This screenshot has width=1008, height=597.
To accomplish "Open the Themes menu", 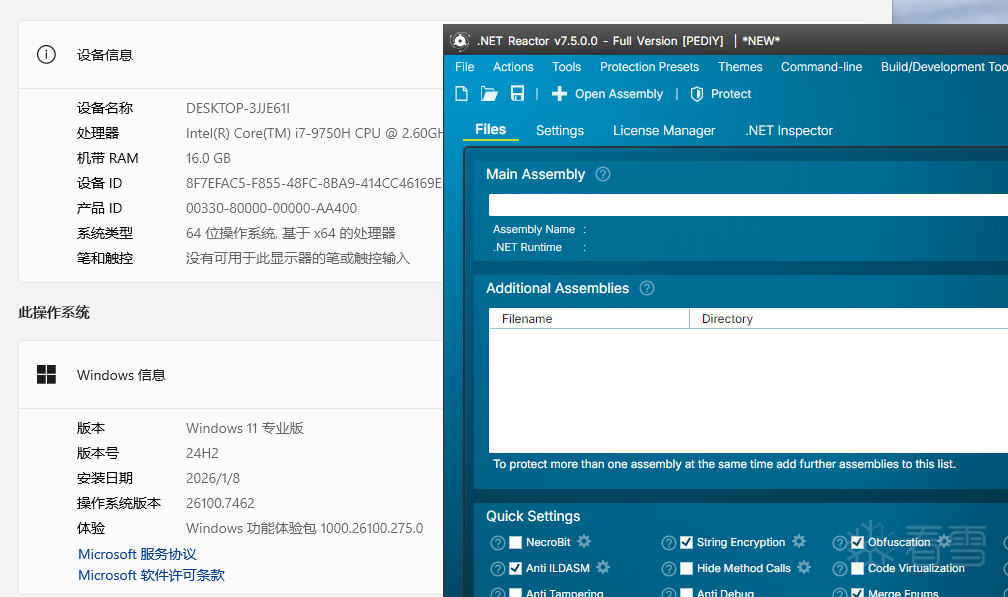I will coord(740,67).
